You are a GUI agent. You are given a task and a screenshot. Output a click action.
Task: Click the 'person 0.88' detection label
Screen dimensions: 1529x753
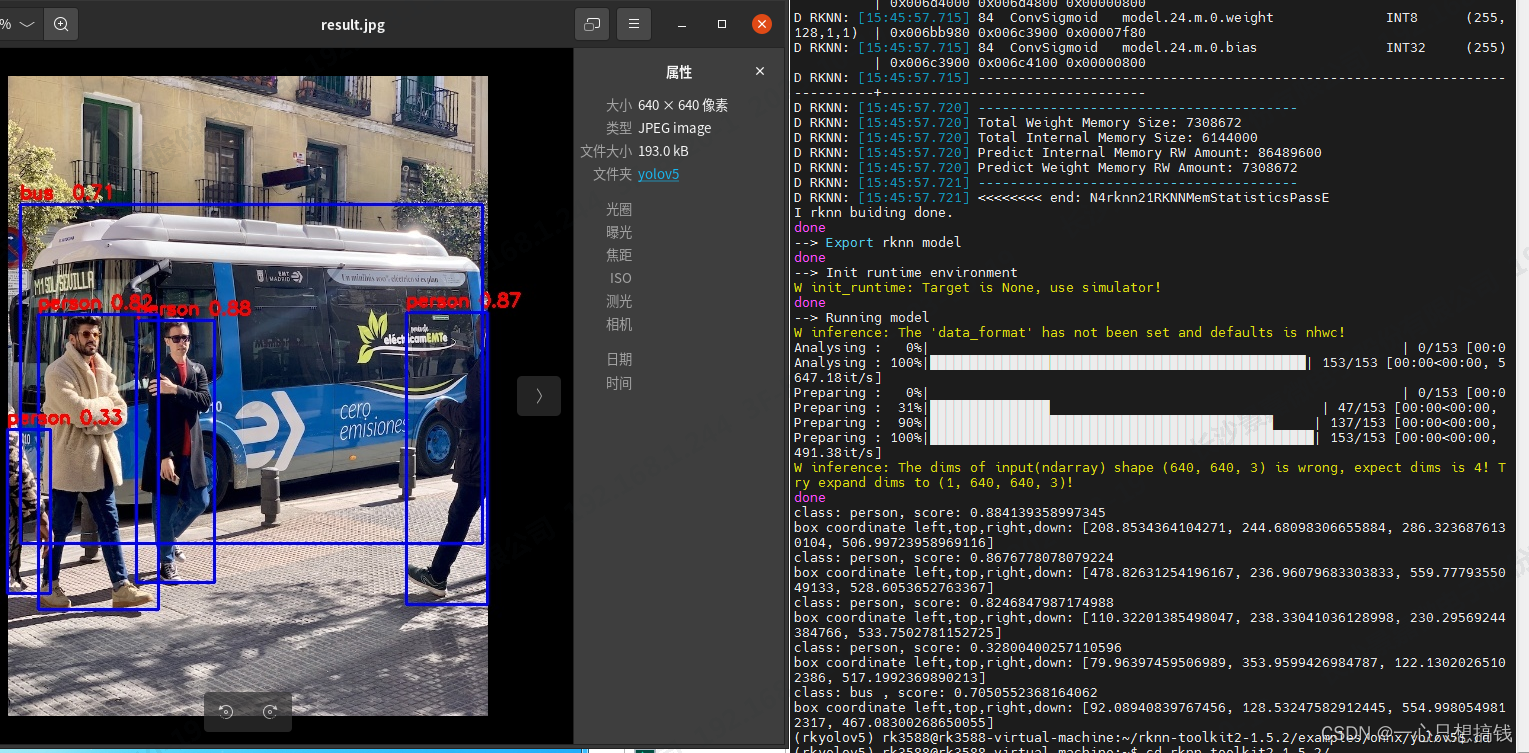[x=194, y=309]
